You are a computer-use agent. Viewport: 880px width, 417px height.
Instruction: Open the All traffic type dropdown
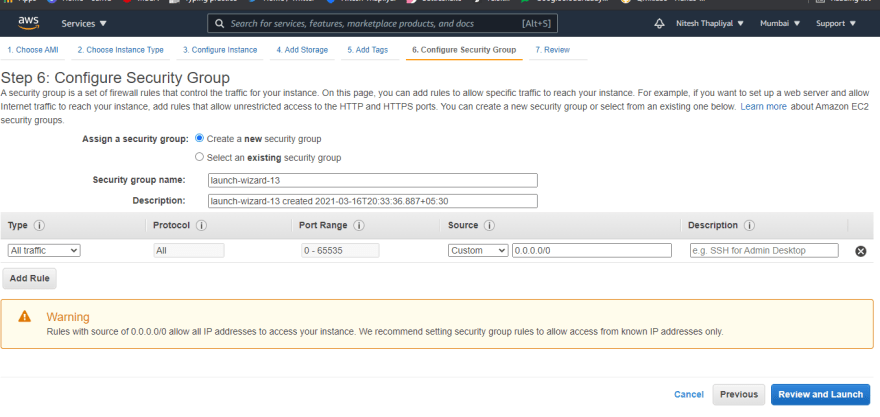click(44, 251)
